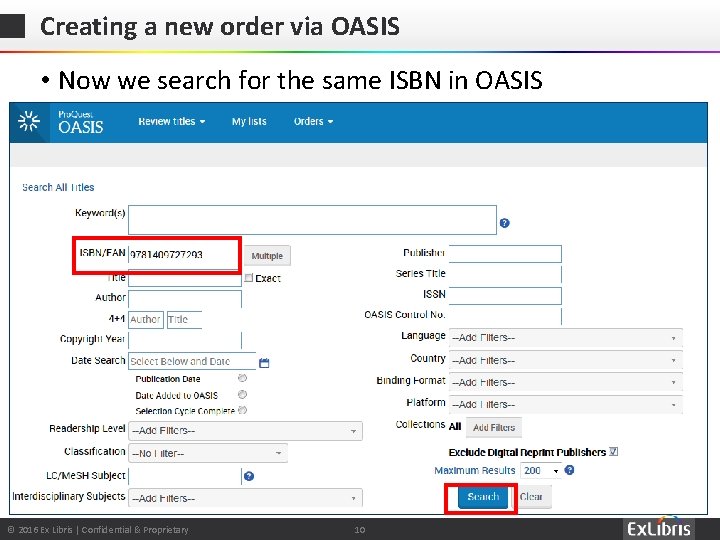Image resolution: width=720 pixels, height=540 pixels.
Task: Click into the Keyword(s) input field
Action: tap(312, 220)
